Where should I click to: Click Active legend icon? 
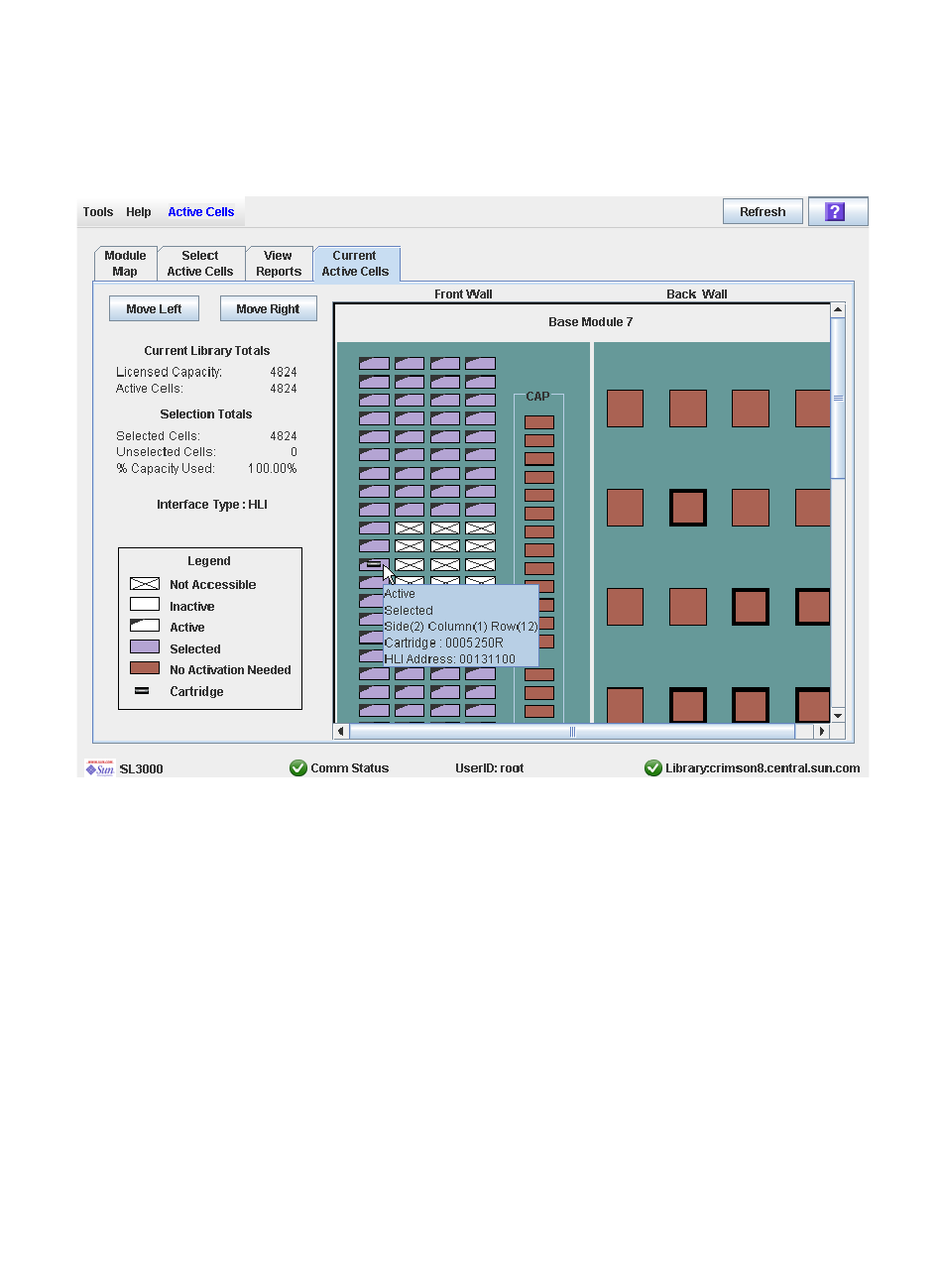coord(145,626)
